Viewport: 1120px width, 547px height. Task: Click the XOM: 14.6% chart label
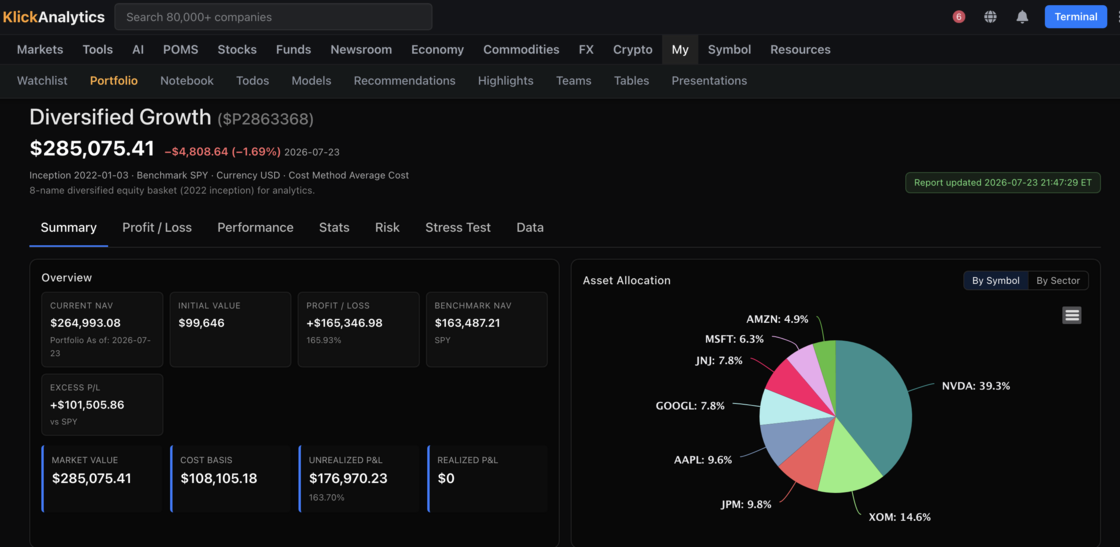[899, 517]
